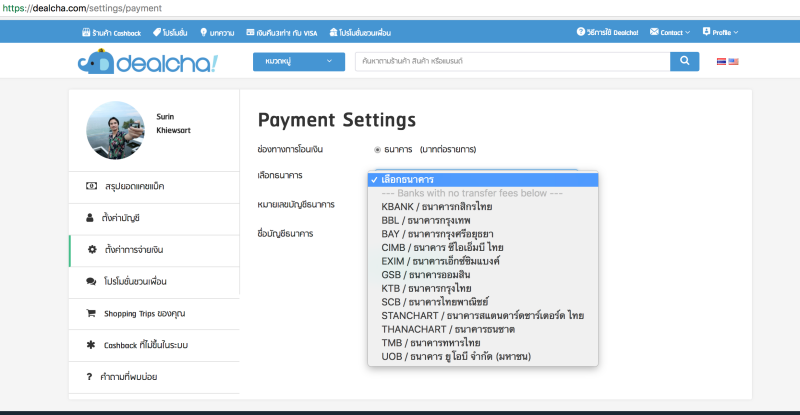Image resolution: width=800 pixels, height=415 pixels.
Task: Click the gift icon beside invite-friends promotion
Action: pyautogui.click(x=333, y=32)
